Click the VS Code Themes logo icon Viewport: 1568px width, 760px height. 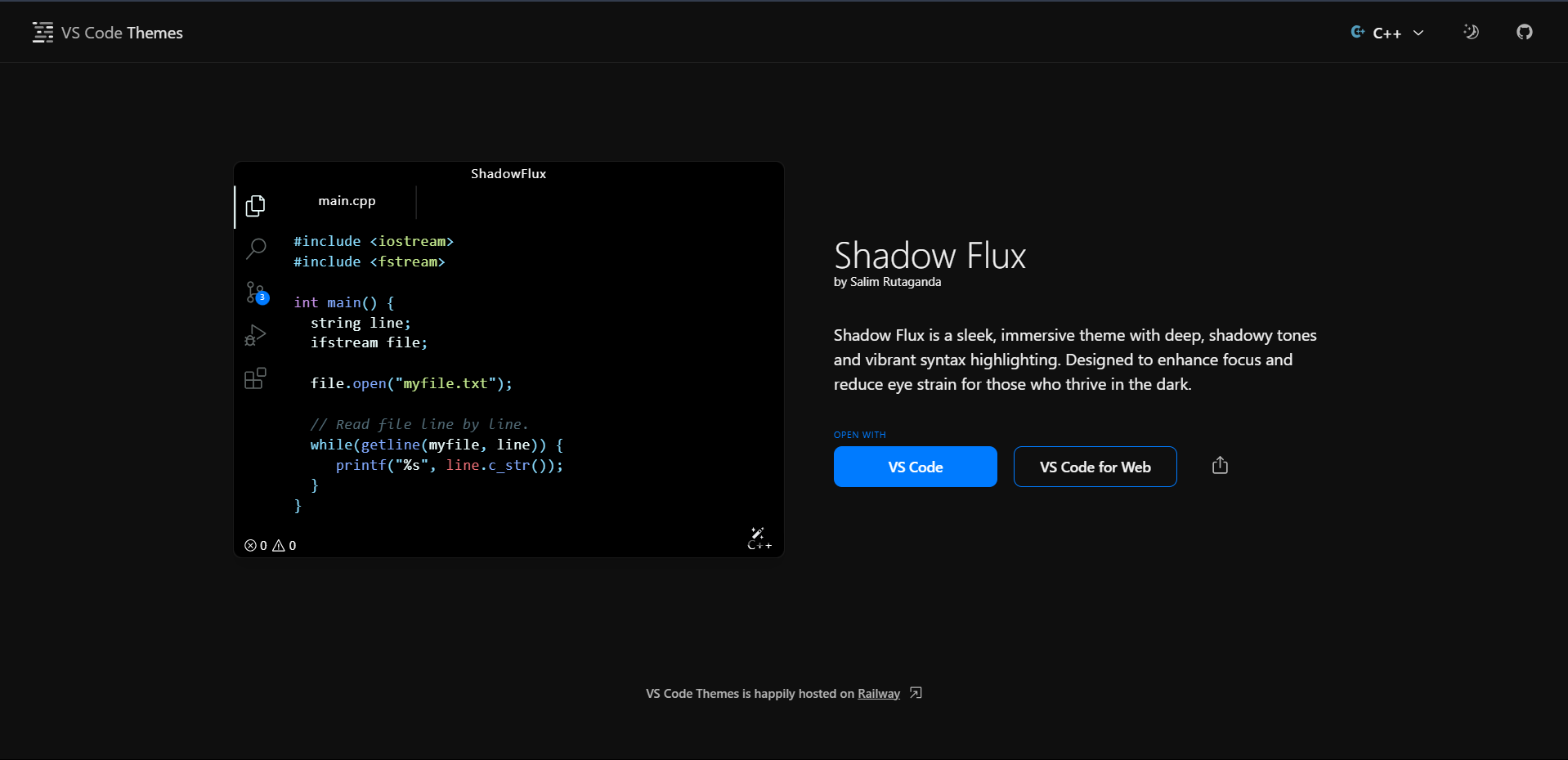coord(43,33)
